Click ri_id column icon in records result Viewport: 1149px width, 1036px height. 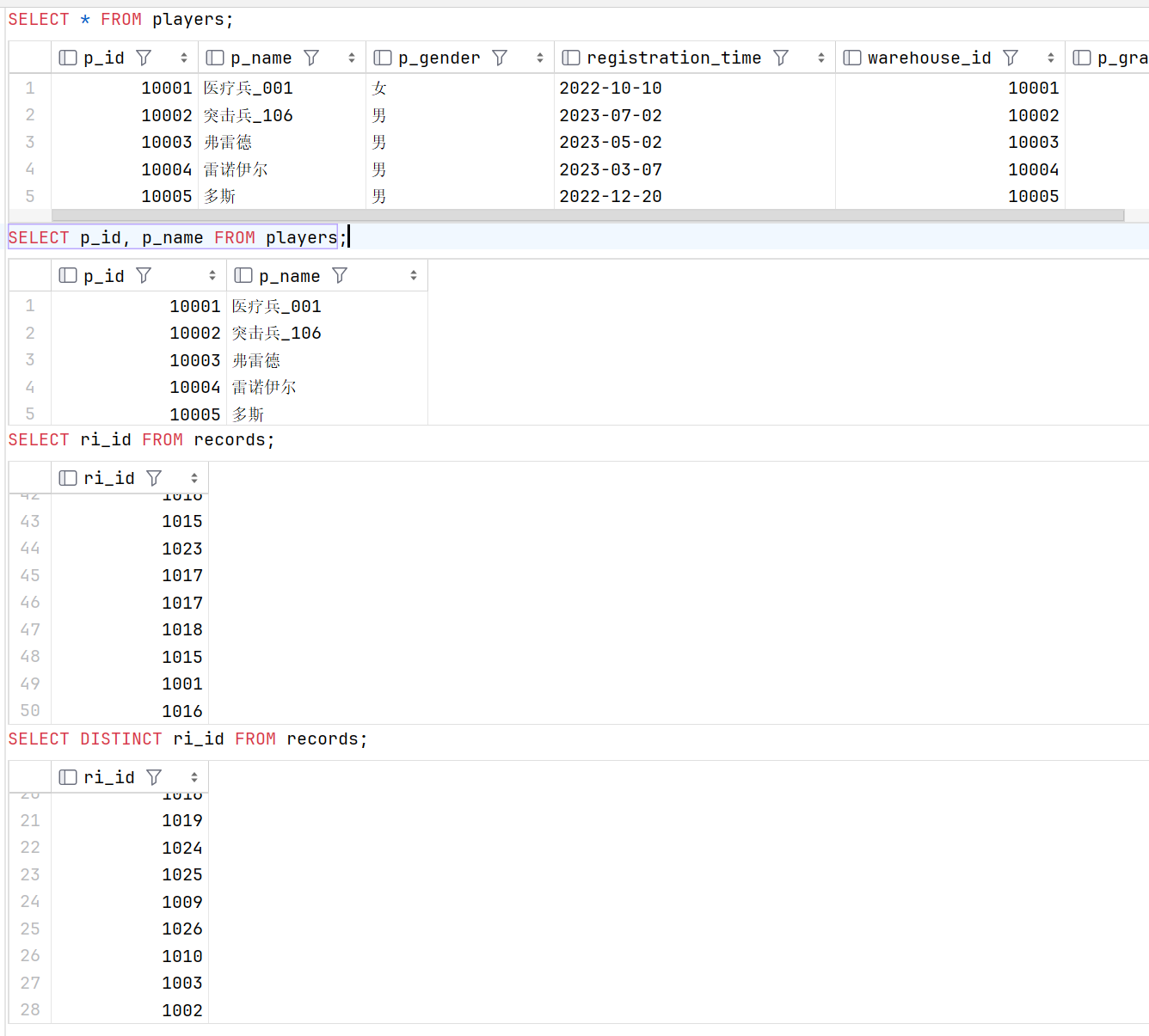click(x=68, y=478)
